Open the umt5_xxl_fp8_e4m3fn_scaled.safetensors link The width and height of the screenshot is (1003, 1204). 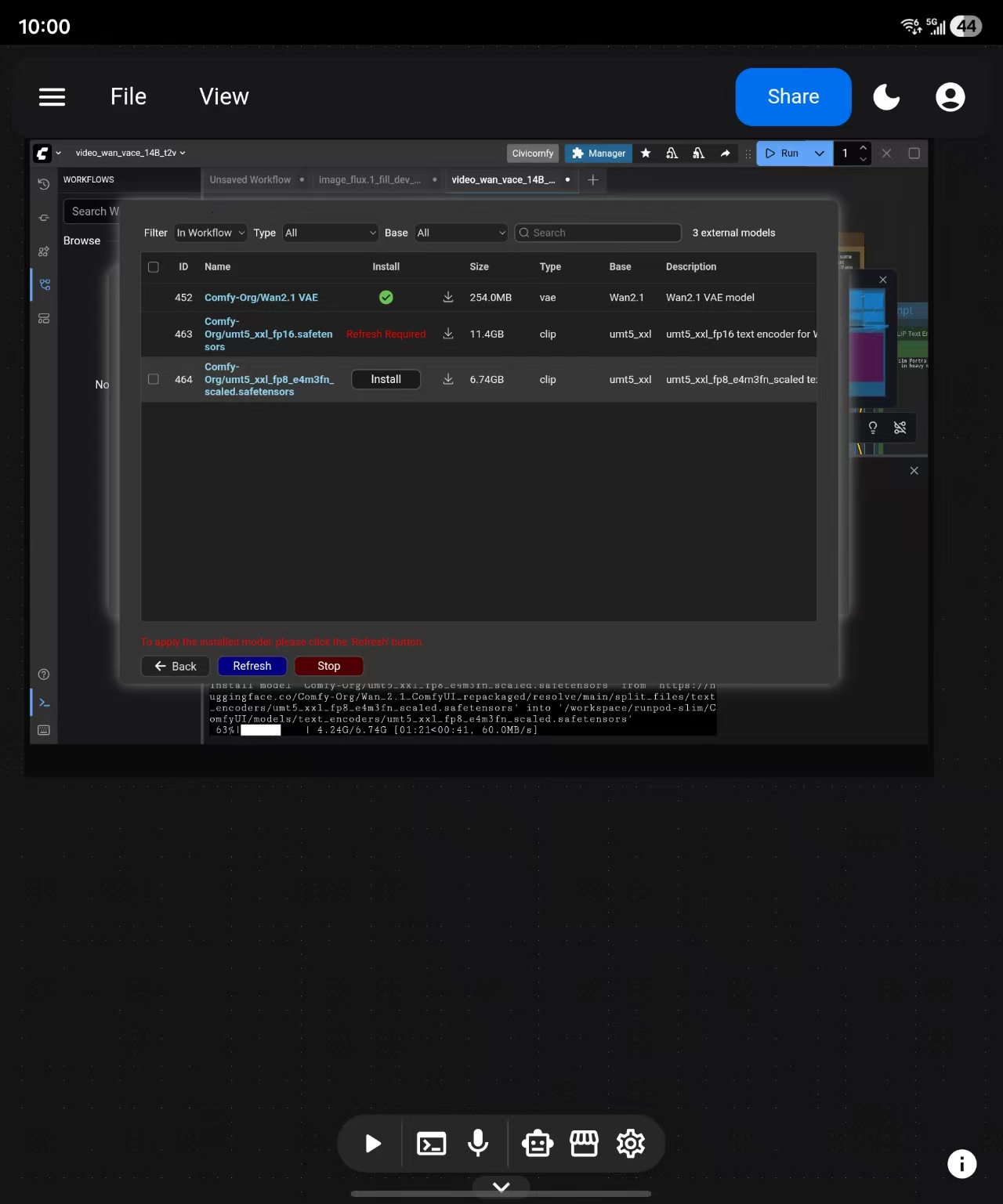point(270,379)
